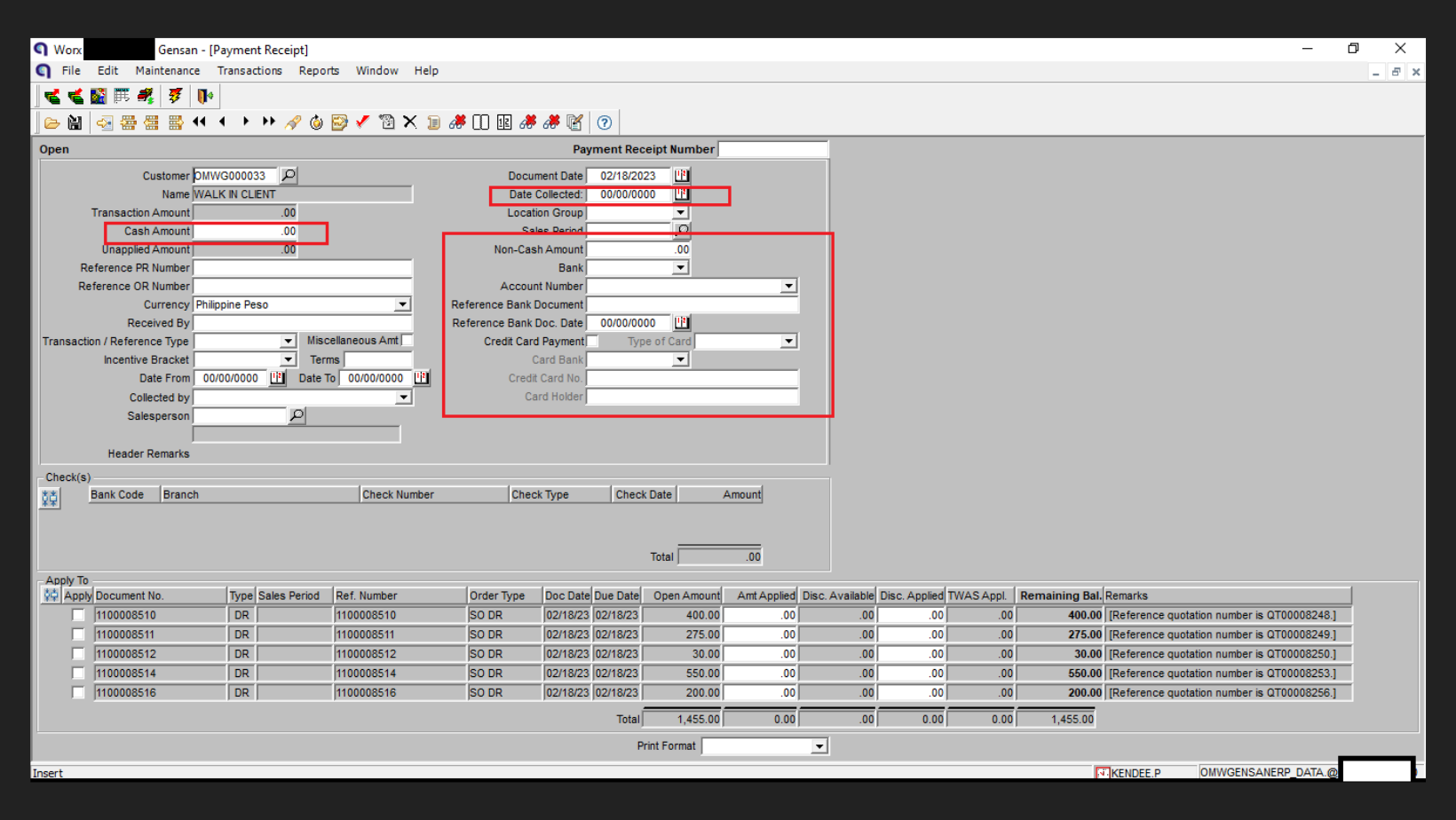
Task: Click the exit door icon in top toolbar
Action: (x=205, y=96)
